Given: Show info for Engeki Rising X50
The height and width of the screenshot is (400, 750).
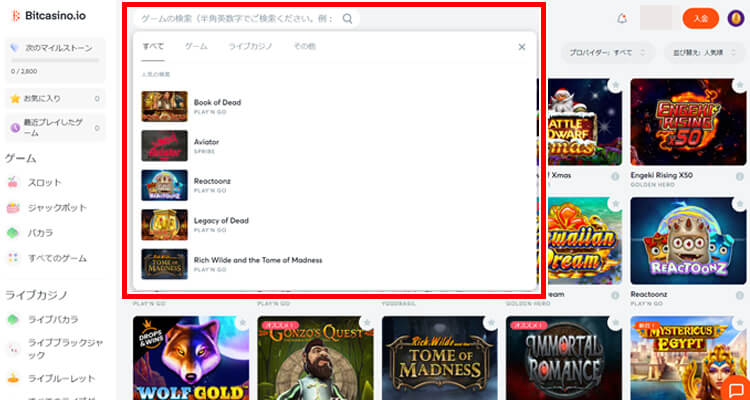Looking at the screenshot, I should point(739,177).
